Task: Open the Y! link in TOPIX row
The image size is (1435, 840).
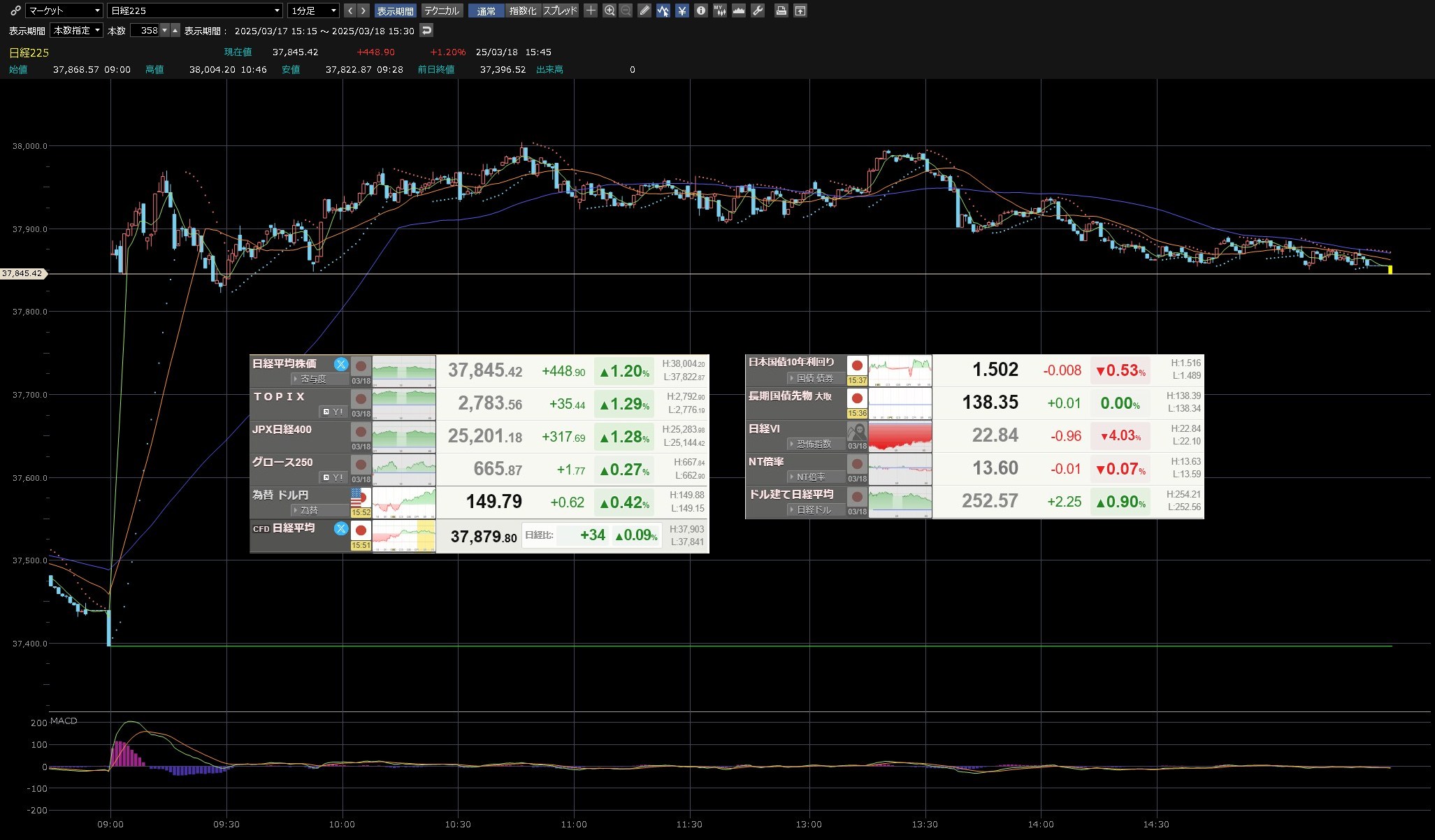Action: pyautogui.click(x=333, y=412)
